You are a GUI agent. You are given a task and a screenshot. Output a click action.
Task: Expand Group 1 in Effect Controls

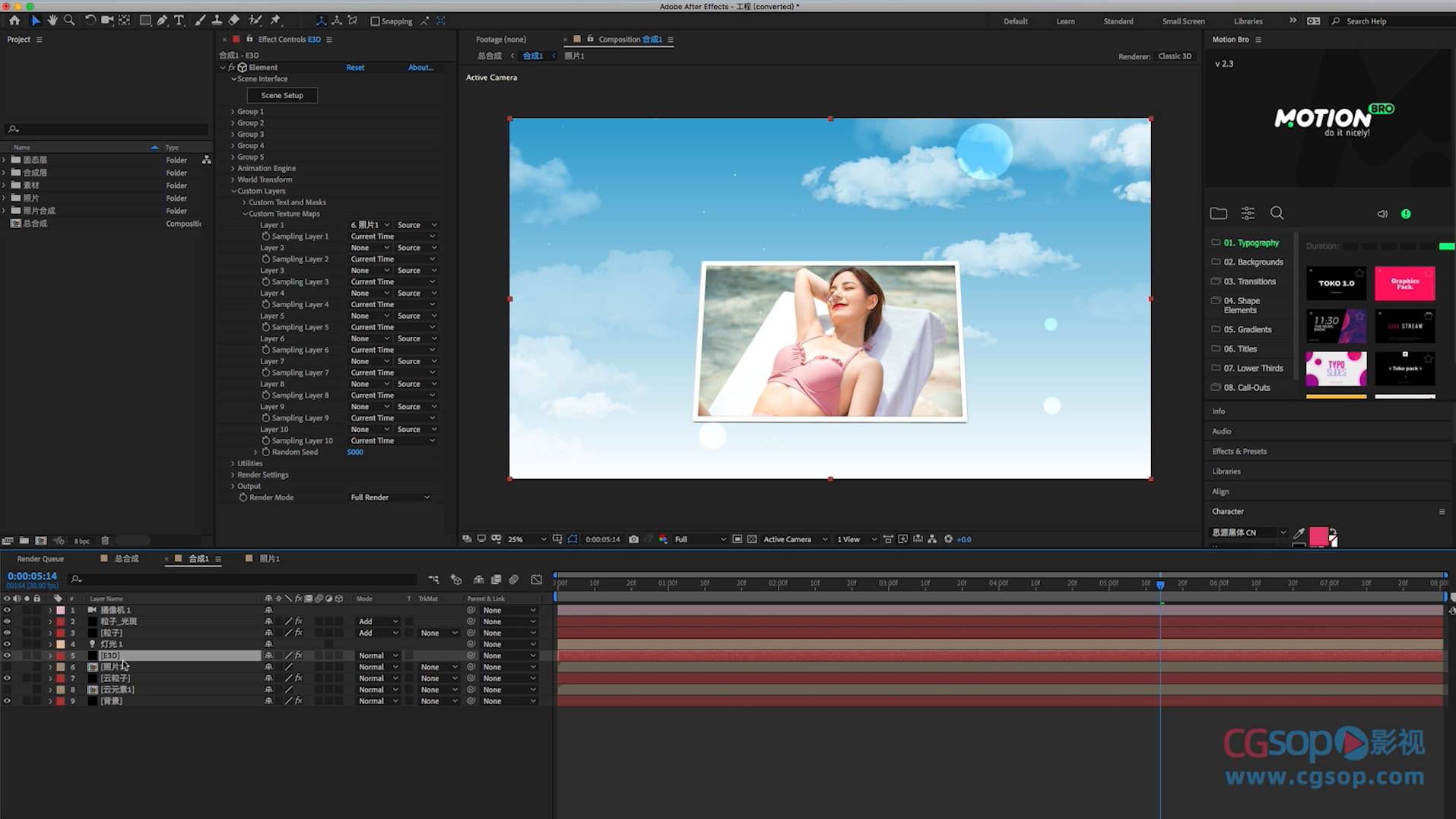point(233,112)
